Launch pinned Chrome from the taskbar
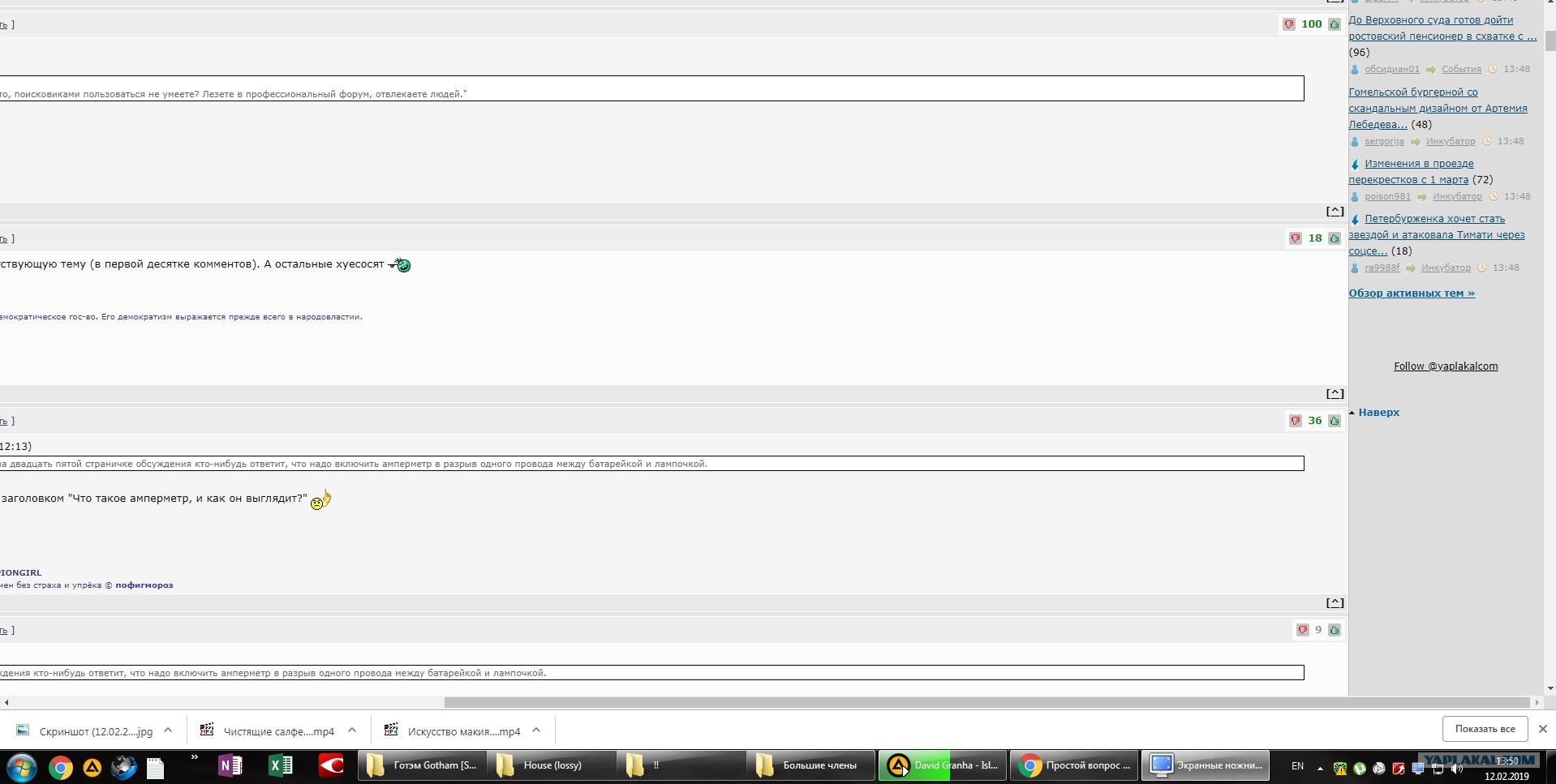The height and width of the screenshot is (784, 1556). pyautogui.click(x=60, y=766)
